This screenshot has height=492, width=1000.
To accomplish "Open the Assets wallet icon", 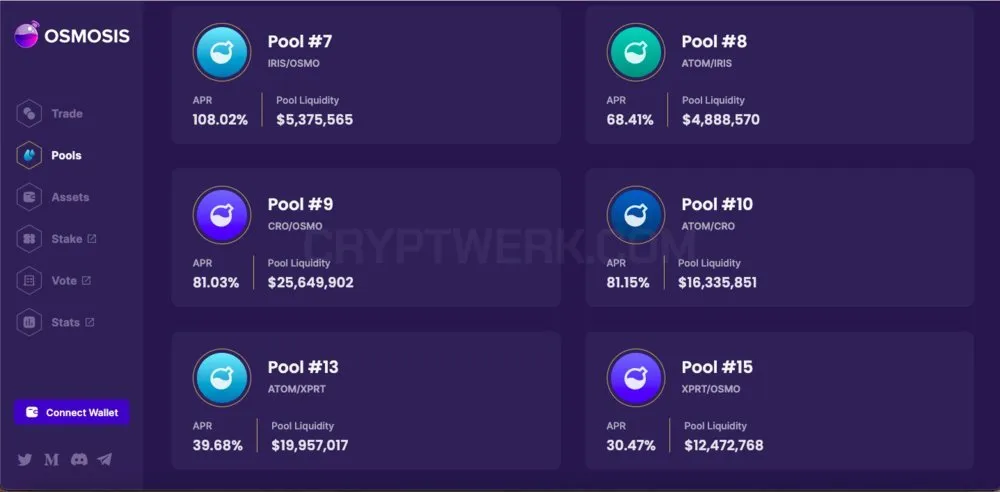I will coord(29,197).
